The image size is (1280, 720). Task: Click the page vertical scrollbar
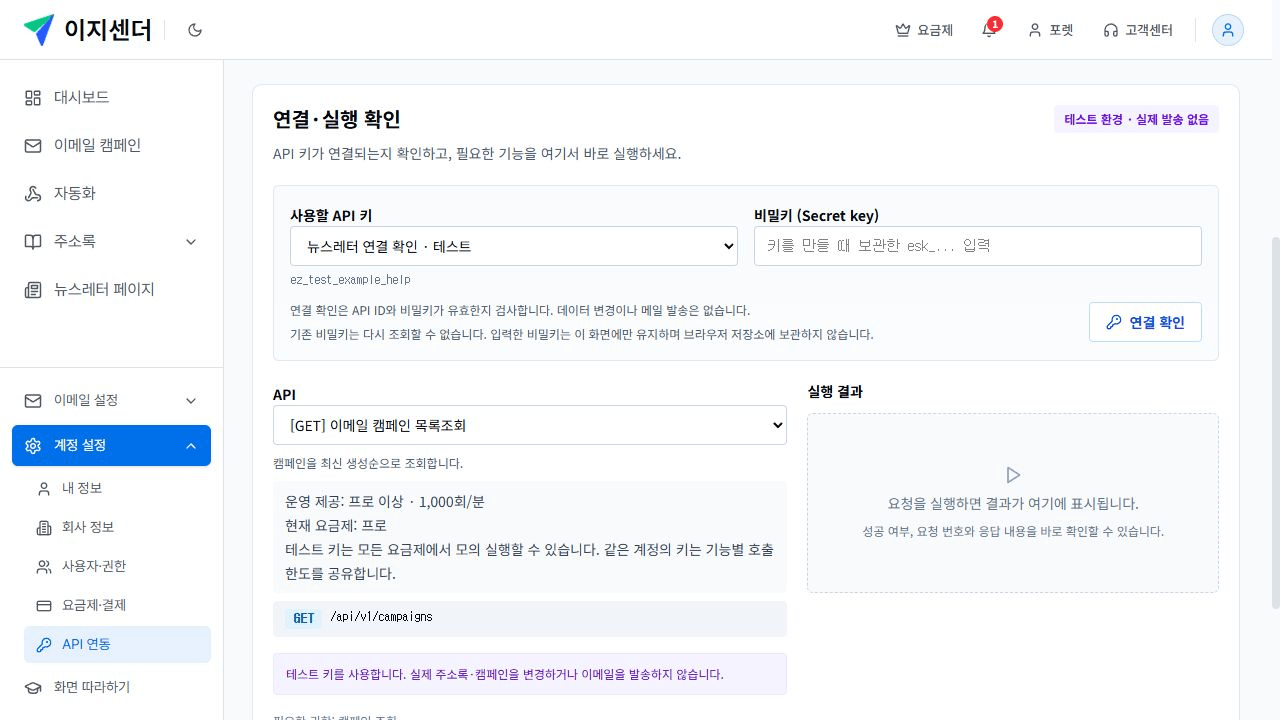(x=1274, y=423)
